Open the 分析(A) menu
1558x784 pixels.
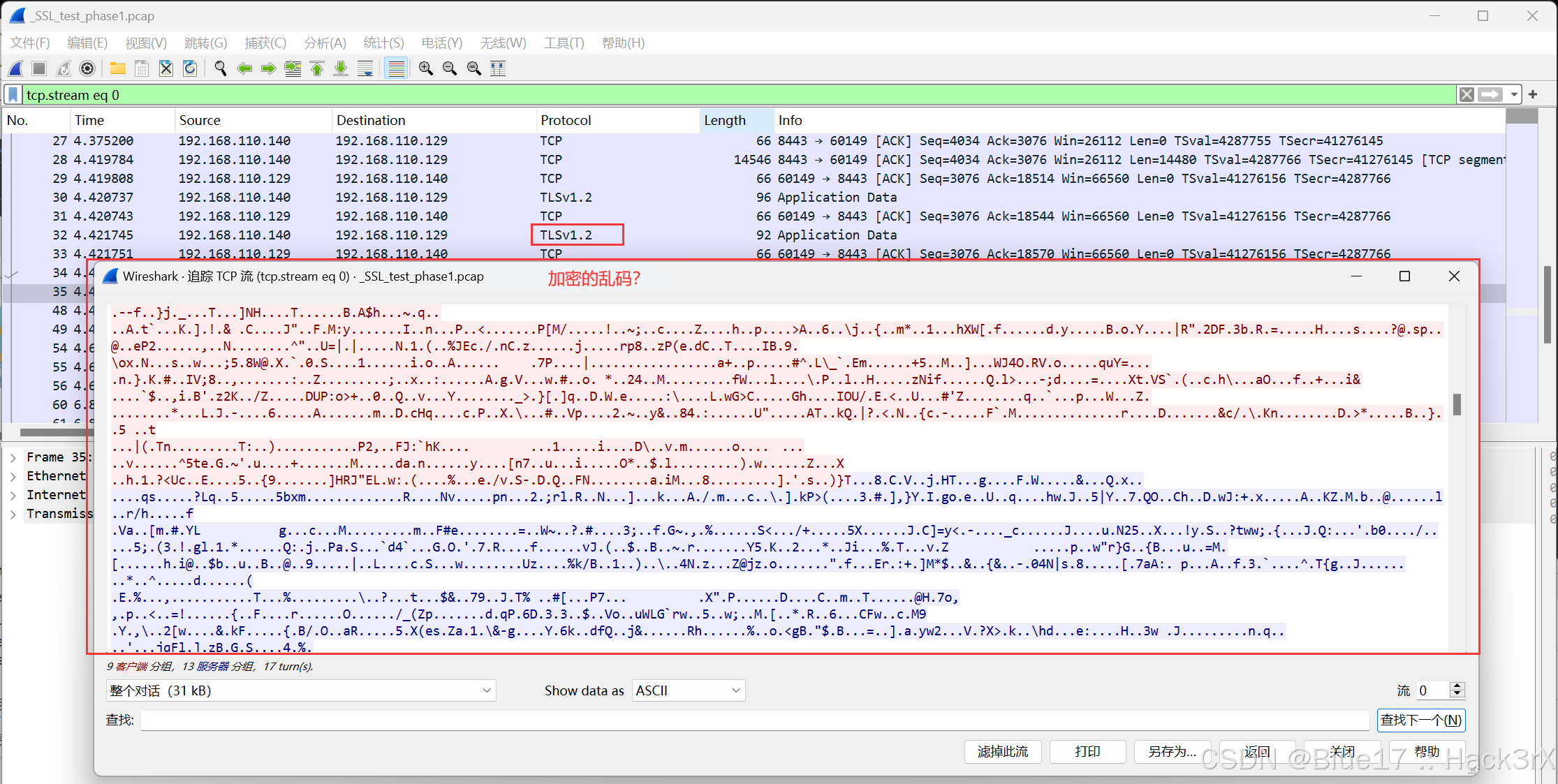coord(325,43)
